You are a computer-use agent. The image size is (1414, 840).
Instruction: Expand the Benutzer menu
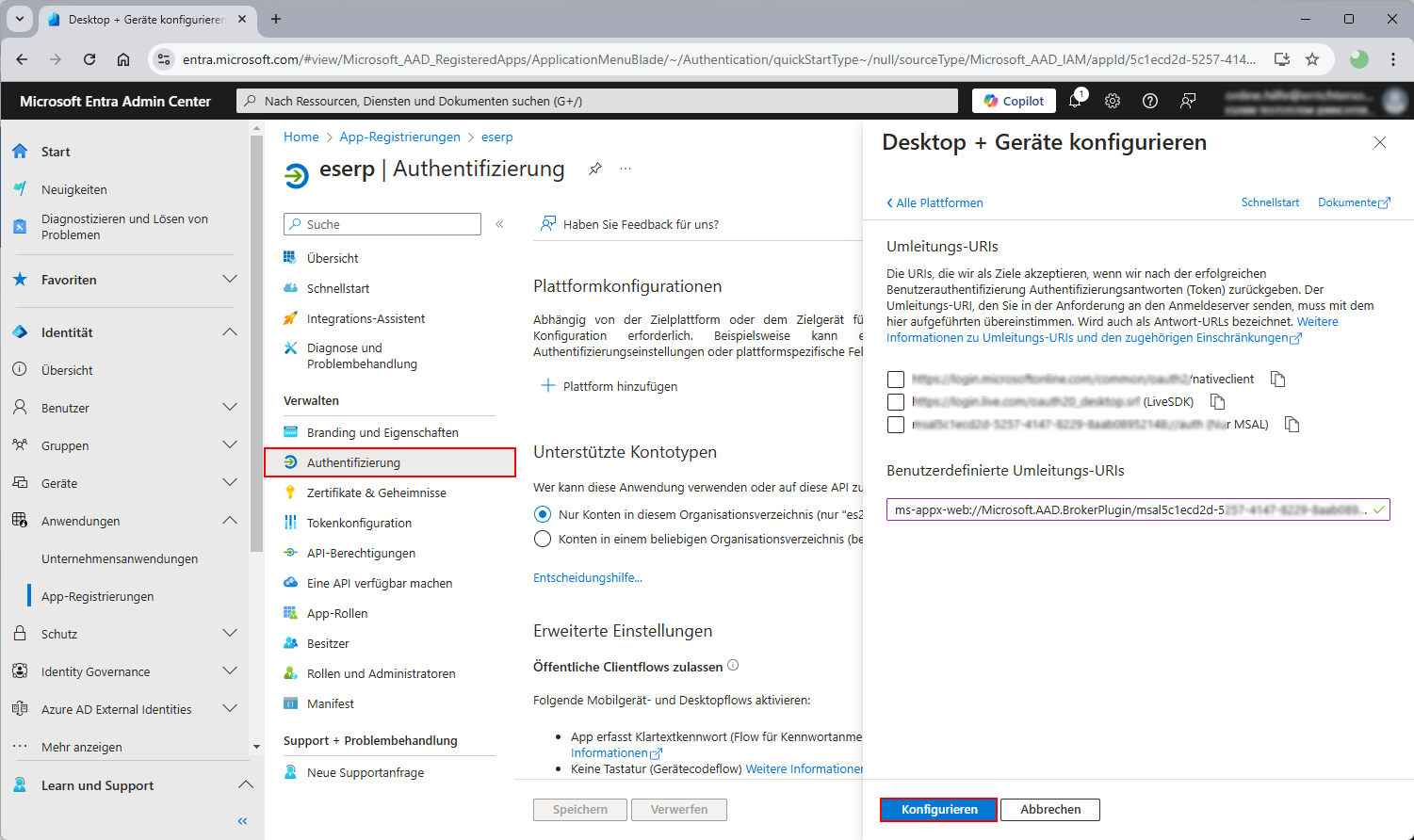(230, 408)
